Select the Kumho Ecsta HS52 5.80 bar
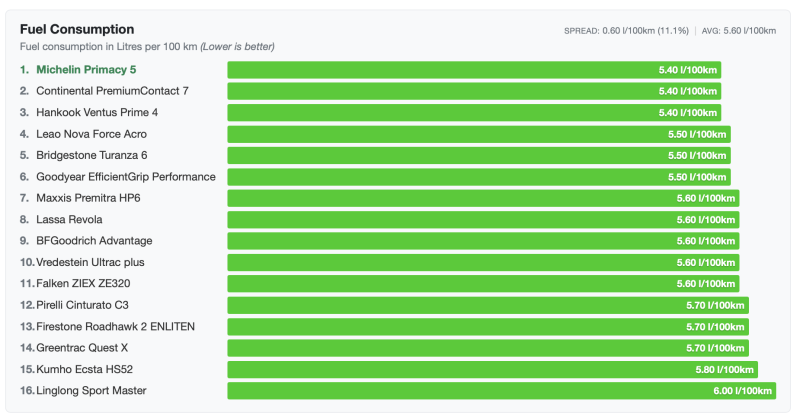This screenshot has height=418, width=800. (492, 369)
